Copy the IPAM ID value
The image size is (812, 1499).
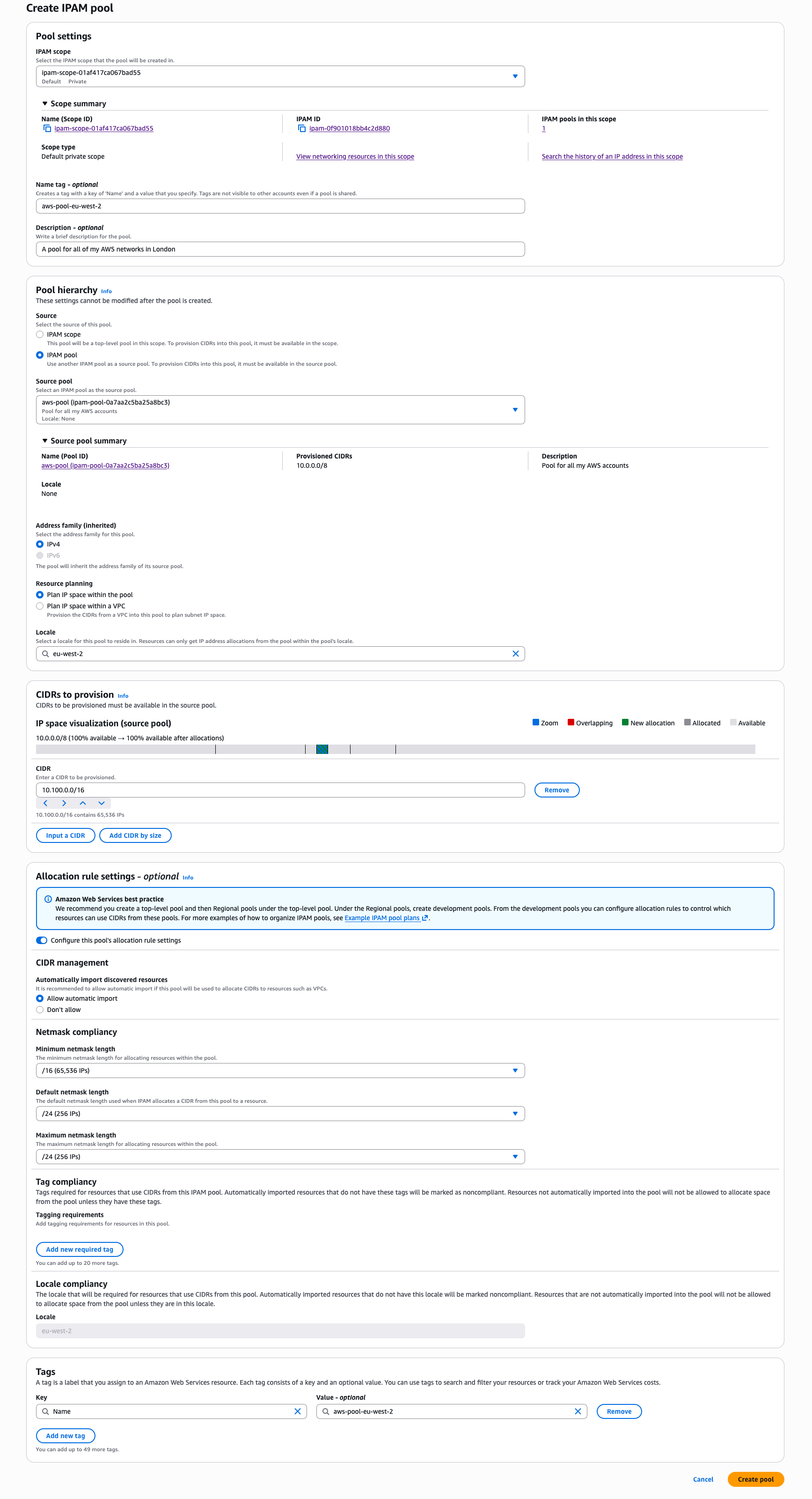[301, 129]
